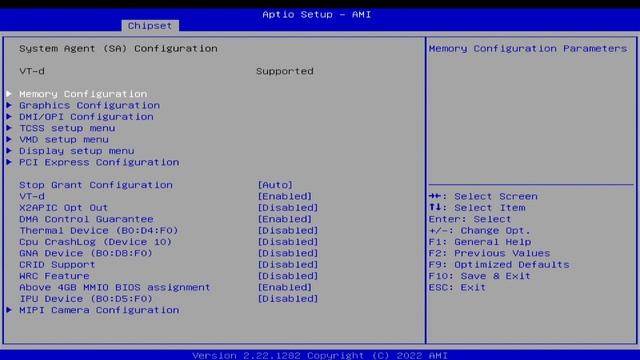Open DMI/OPI Configuration submenu
Screen dimensions: 640x360
(x=86, y=117)
